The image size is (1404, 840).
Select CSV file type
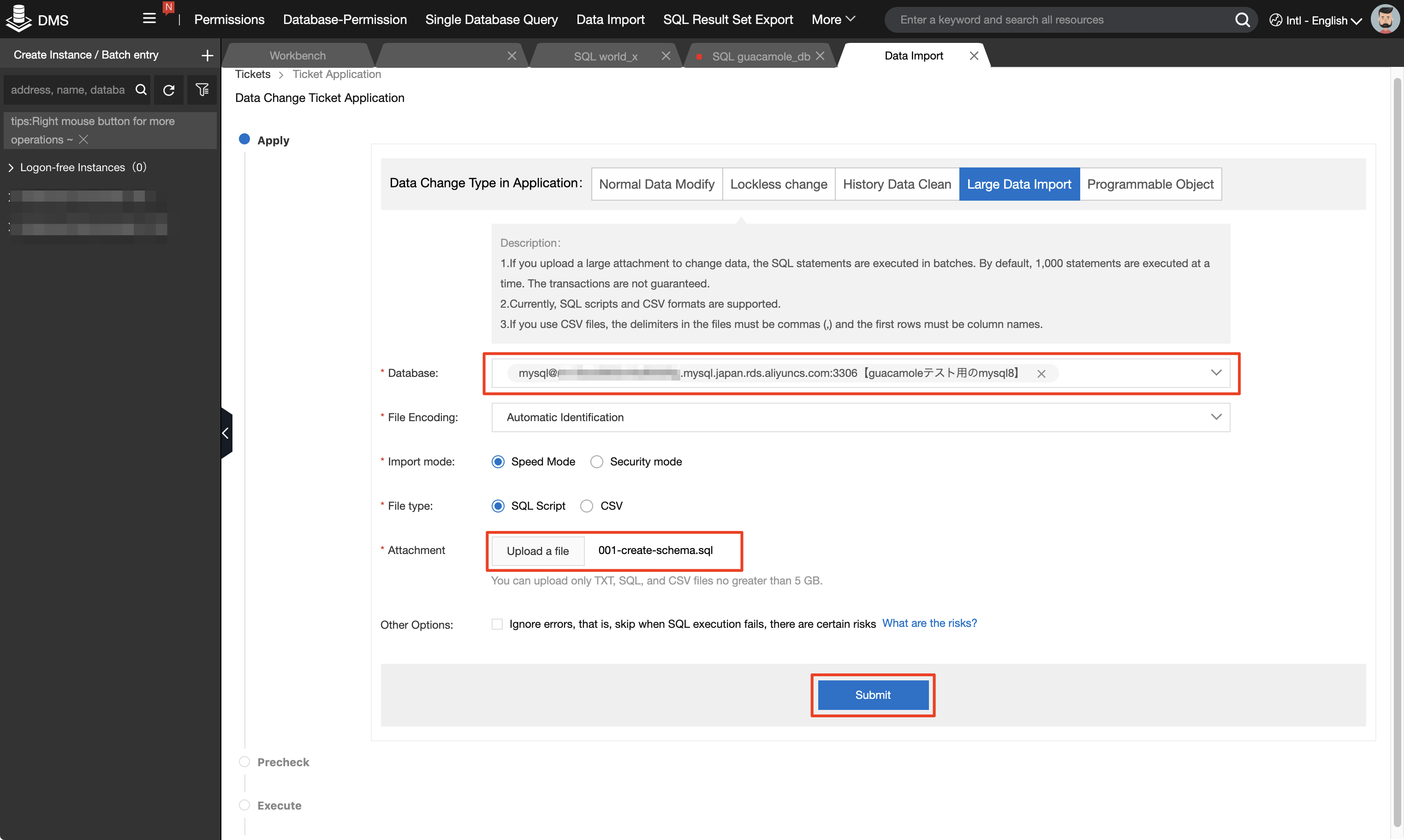tap(587, 506)
